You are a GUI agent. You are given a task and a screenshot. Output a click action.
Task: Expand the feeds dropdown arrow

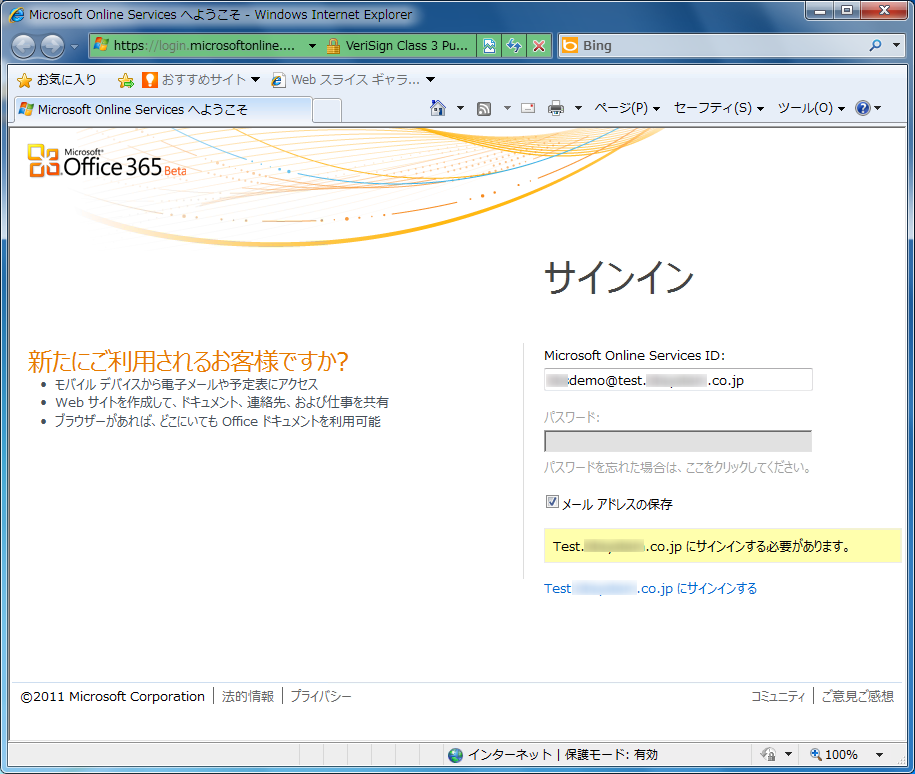click(507, 108)
